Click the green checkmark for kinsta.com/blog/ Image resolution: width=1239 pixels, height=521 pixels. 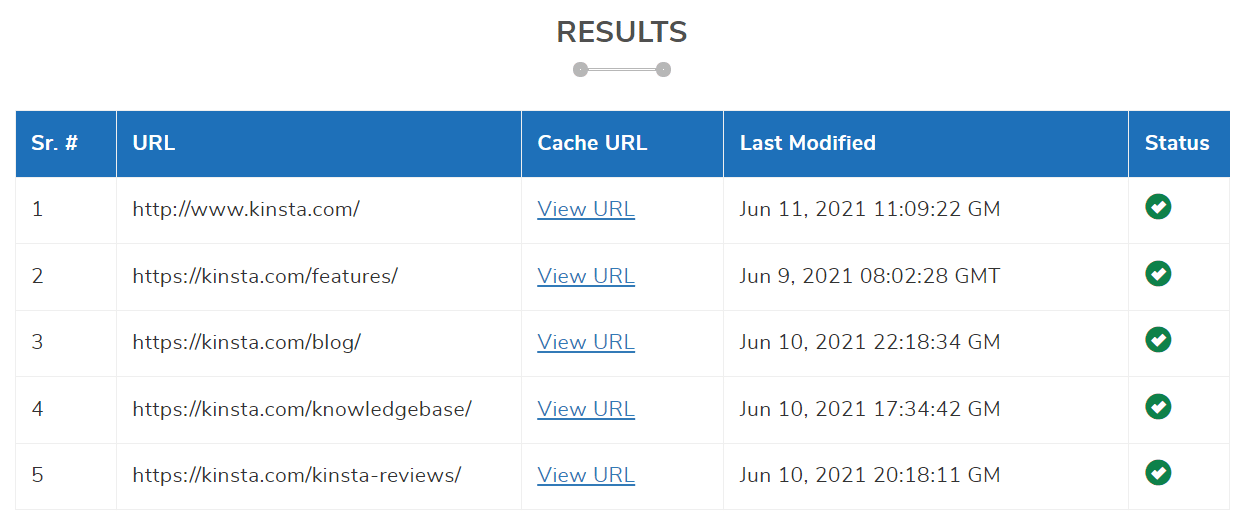[1158, 340]
